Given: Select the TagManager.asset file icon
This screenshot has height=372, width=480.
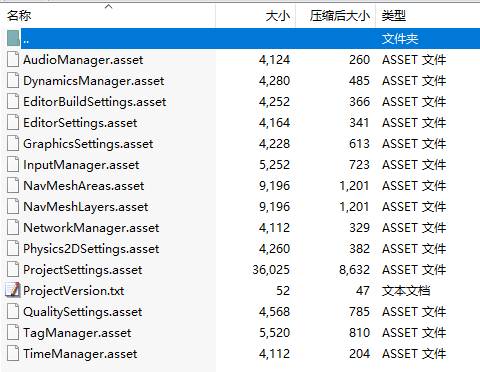Looking at the screenshot, I should tap(13, 333).
